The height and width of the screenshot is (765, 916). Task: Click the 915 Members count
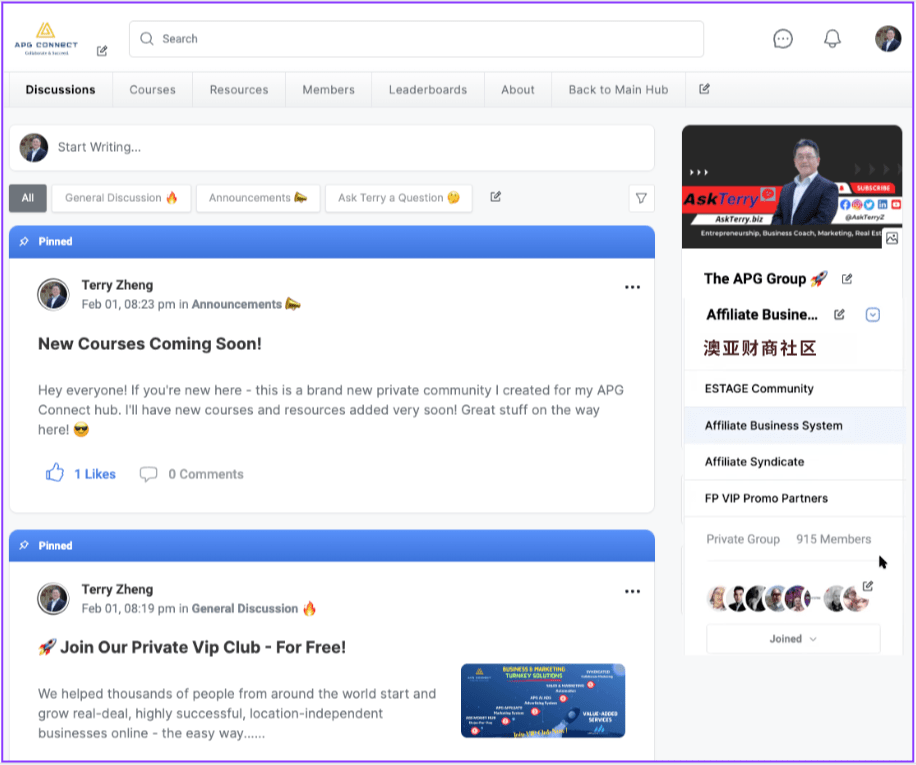click(x=833, y=539)
